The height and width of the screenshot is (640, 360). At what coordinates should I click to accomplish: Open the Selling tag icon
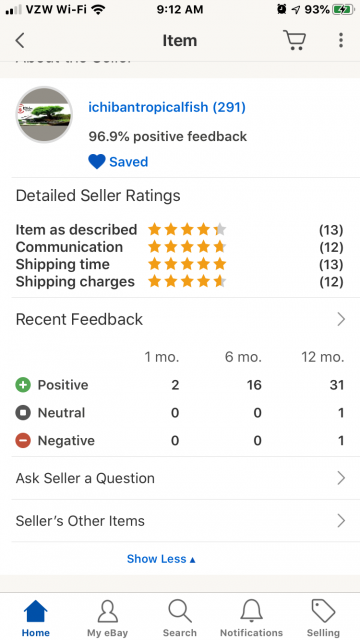(323, 611)
